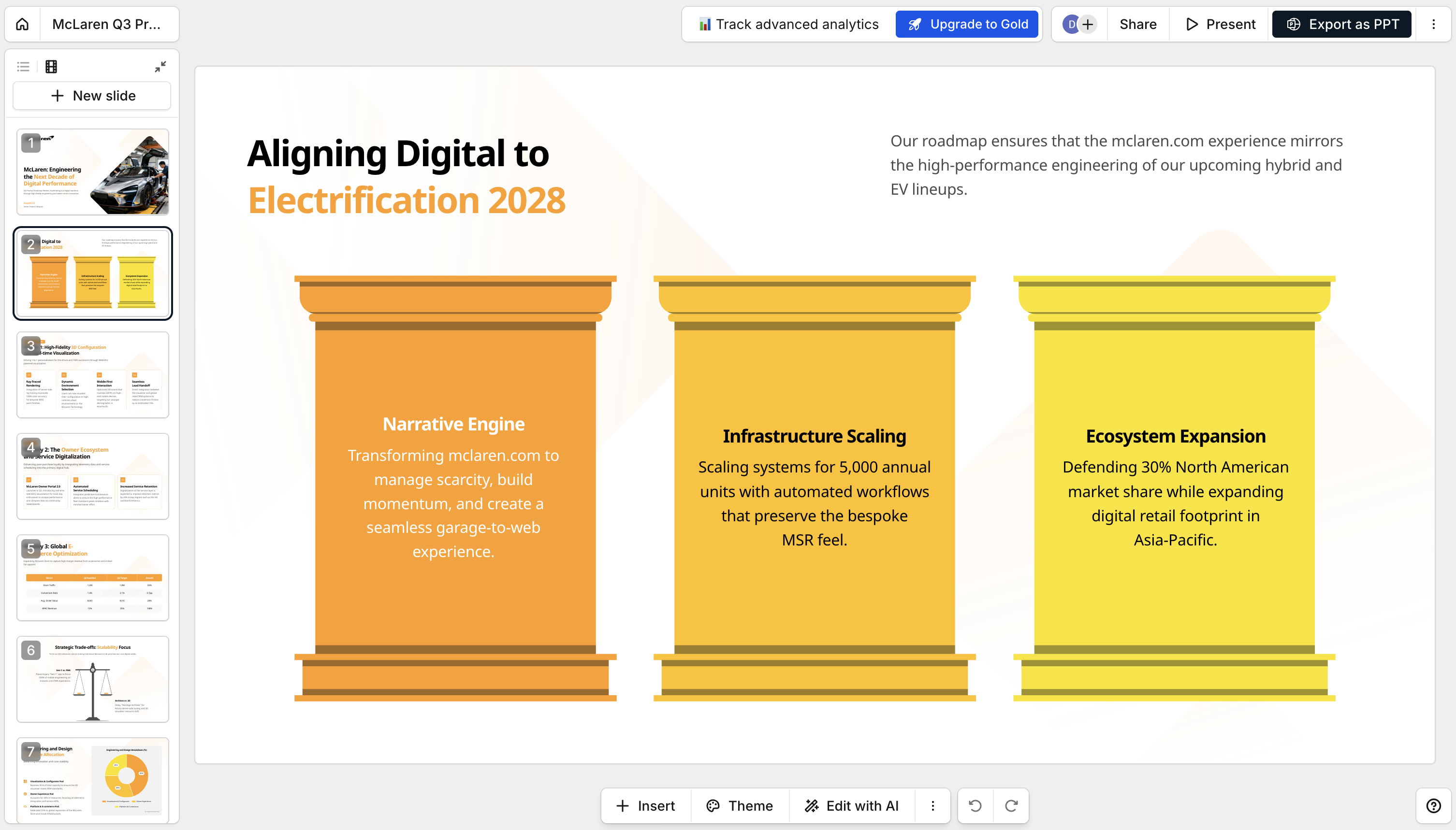
Task: Click the palette icon beside Theme
Action: click(x=713, y=805)
